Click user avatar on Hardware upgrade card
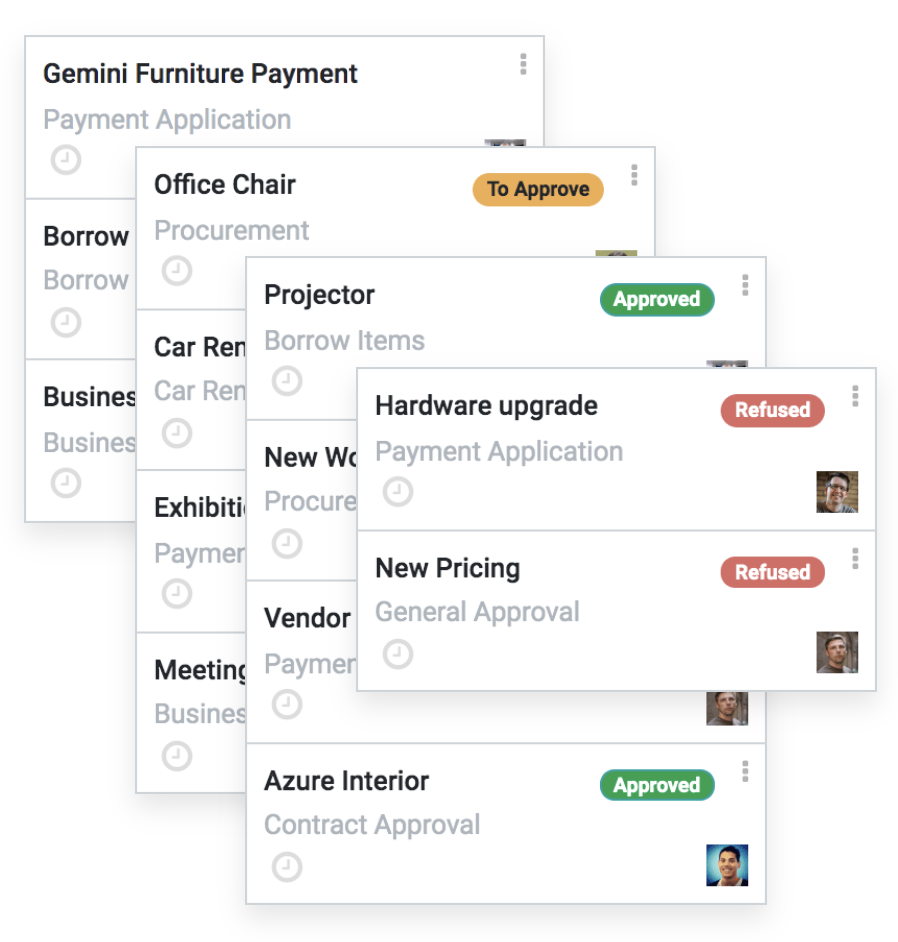Screen dimensions: 898x942 (x=837, y=492)
